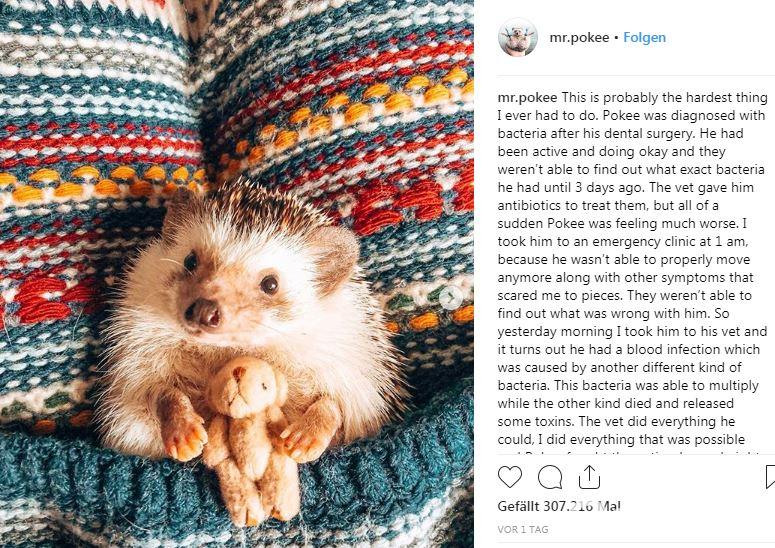Go to next photo with the arrow
Screen dimensions: 775x548
coord(451,297)
